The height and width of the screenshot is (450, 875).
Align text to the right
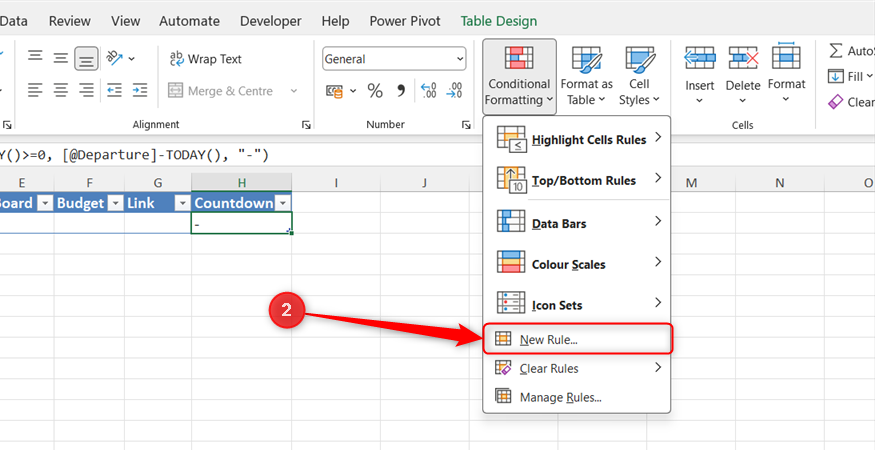click(x=86, y=90)
